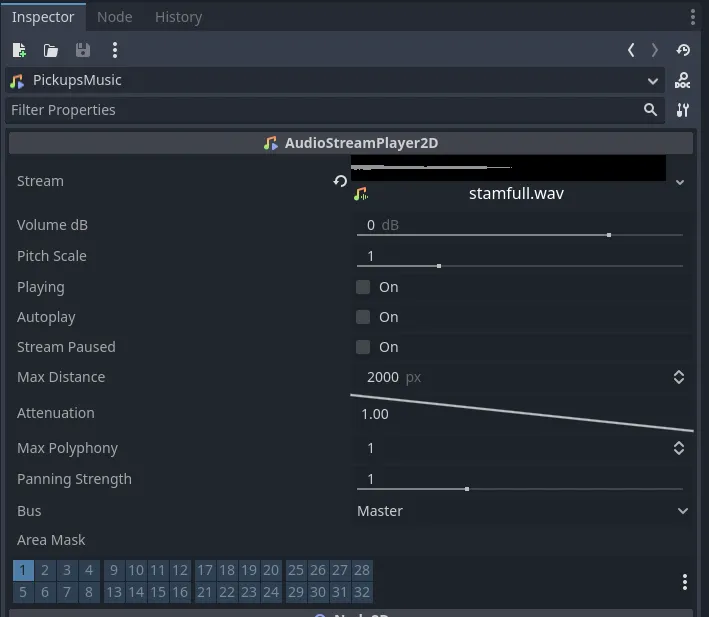Revert the Stream property to default
709x617 pixels.
pyautogui.click(x=340, y=181)
